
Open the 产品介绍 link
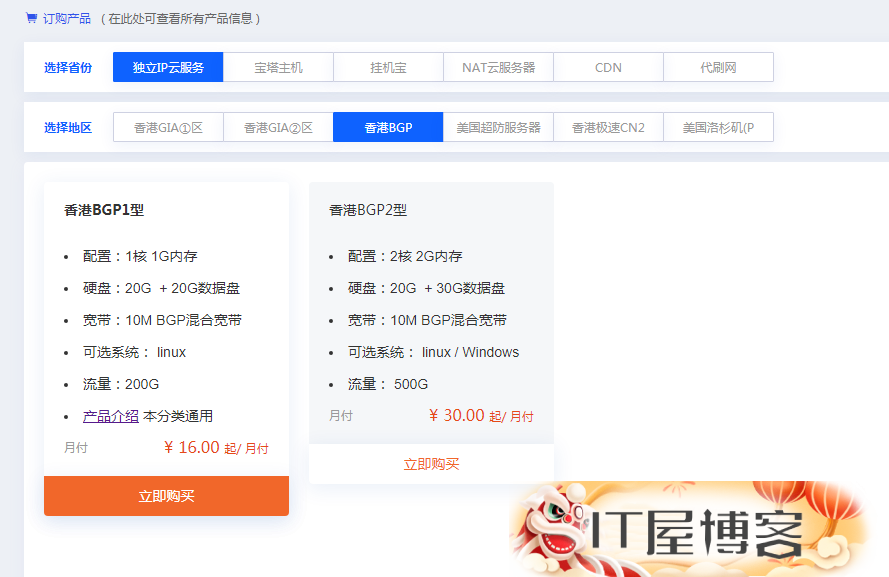point(111,416)
